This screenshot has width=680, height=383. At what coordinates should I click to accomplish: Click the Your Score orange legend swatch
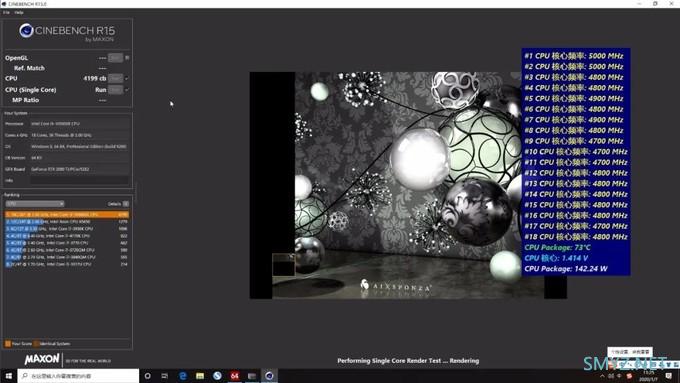coord(8,344)
